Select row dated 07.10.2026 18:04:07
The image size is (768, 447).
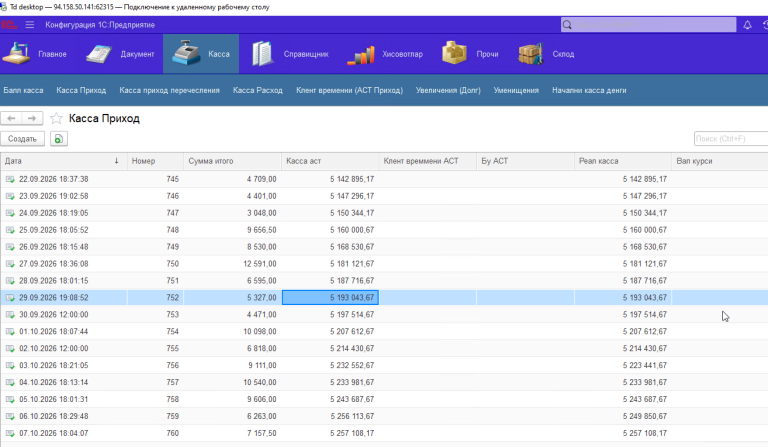click(384, 433)
